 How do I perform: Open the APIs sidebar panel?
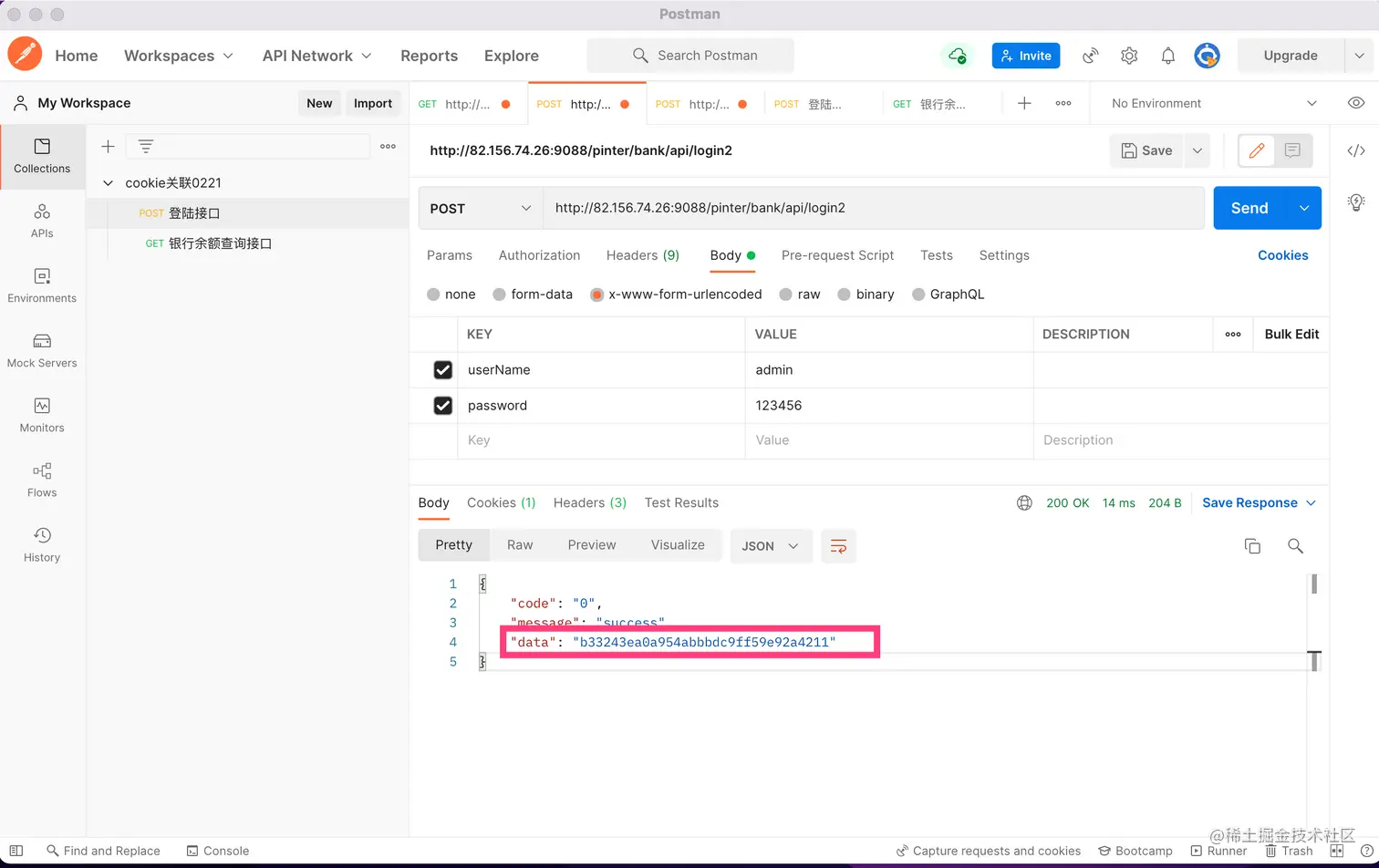(x=42, y=221)
